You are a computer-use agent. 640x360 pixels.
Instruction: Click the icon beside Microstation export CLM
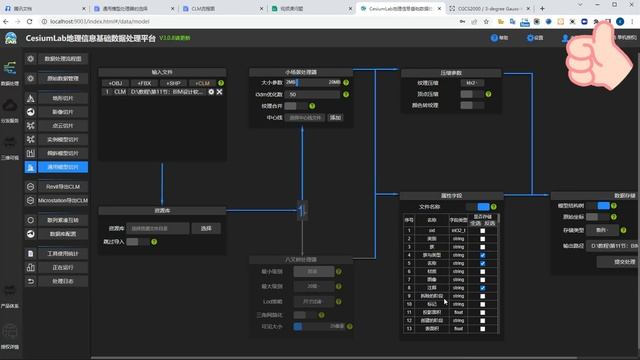point(31,200)
